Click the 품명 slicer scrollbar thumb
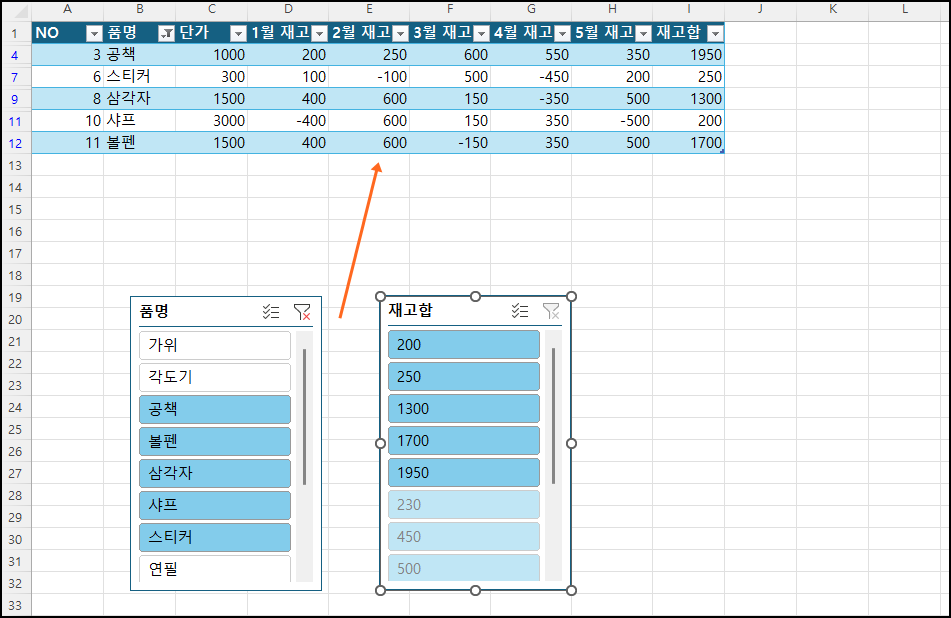 [x=304, y=417]
